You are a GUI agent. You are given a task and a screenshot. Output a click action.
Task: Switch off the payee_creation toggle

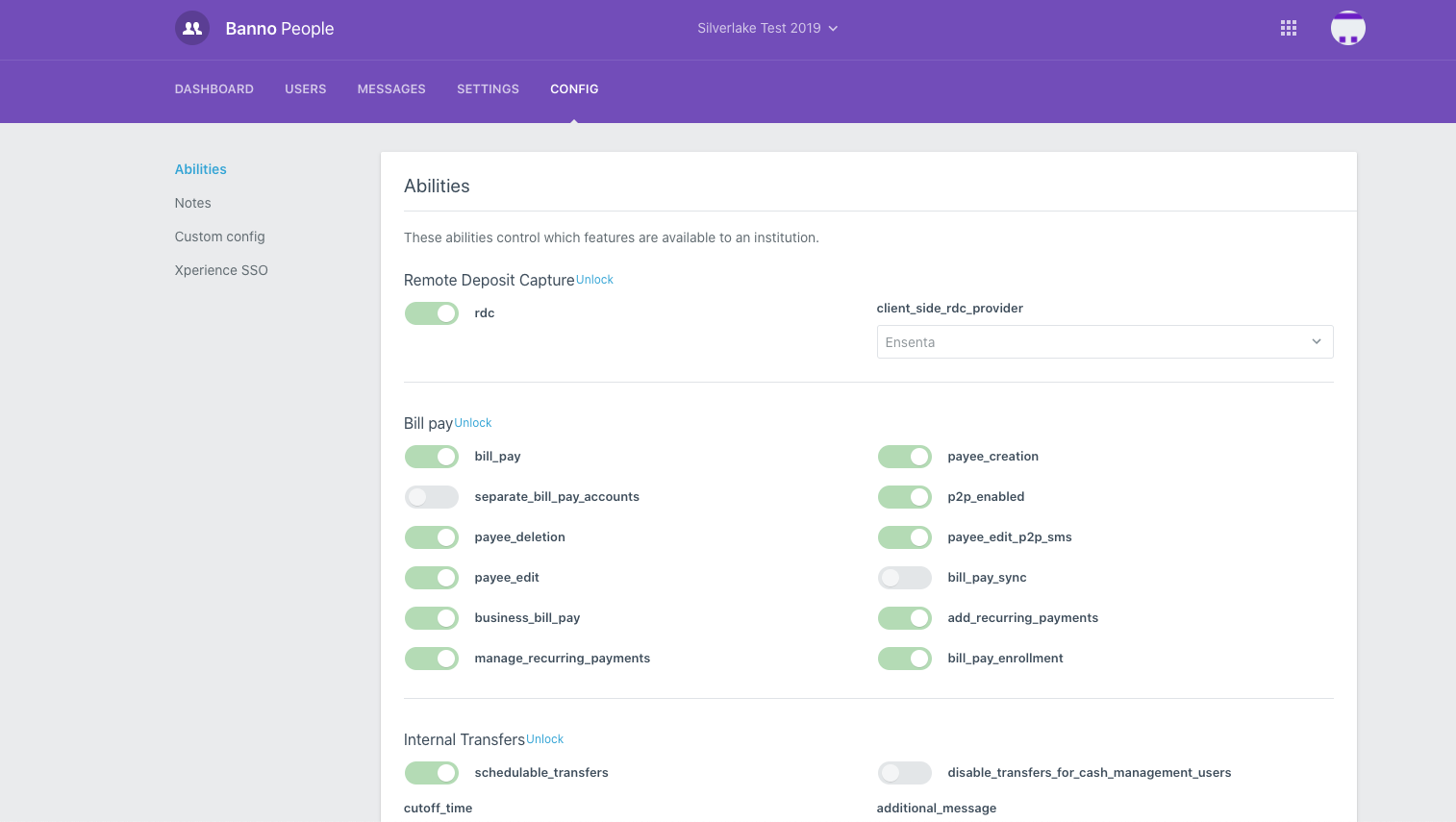904,457
